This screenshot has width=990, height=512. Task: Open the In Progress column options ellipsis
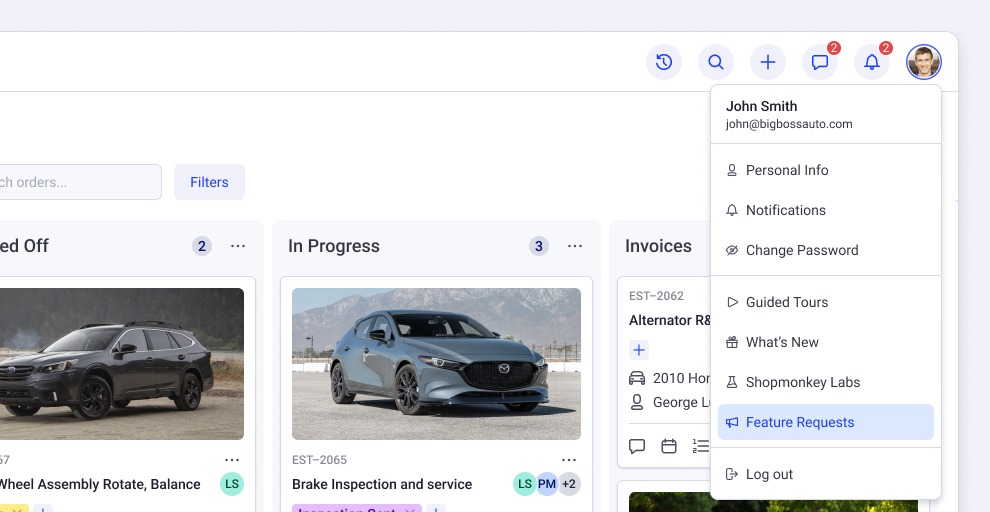point(575,246)
